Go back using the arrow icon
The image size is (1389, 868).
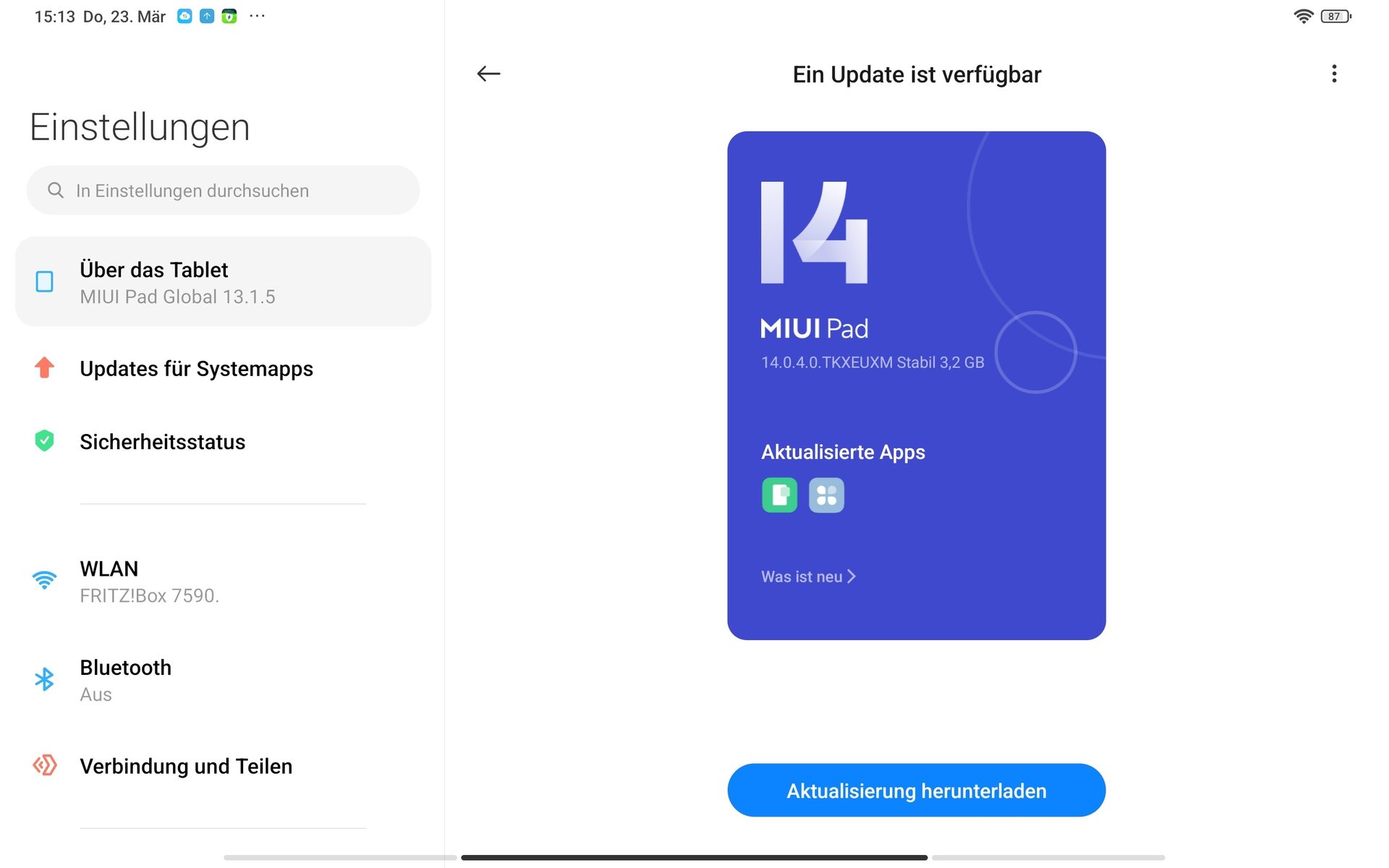488,74
